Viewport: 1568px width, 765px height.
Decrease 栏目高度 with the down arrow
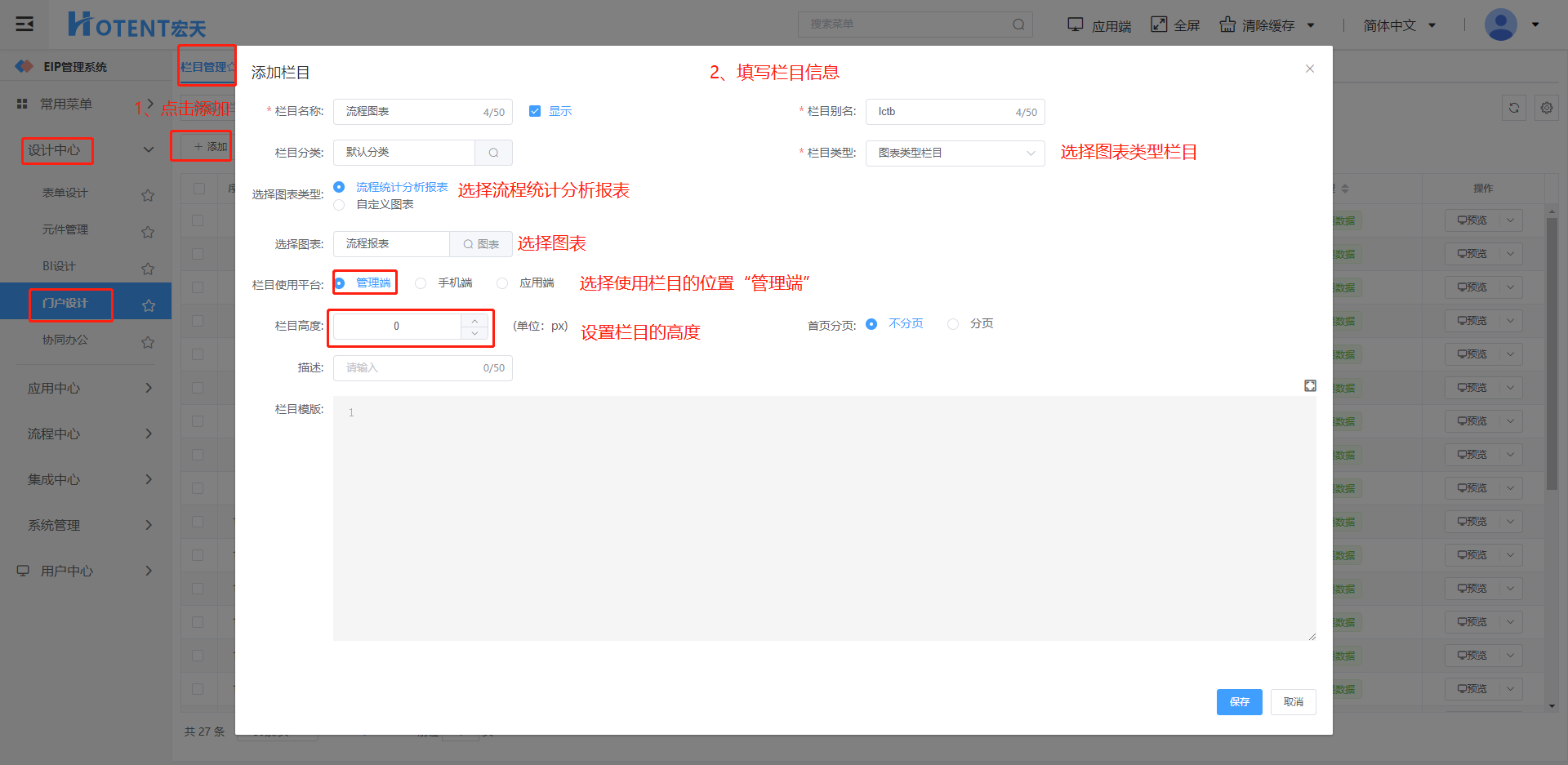[474, 332]
